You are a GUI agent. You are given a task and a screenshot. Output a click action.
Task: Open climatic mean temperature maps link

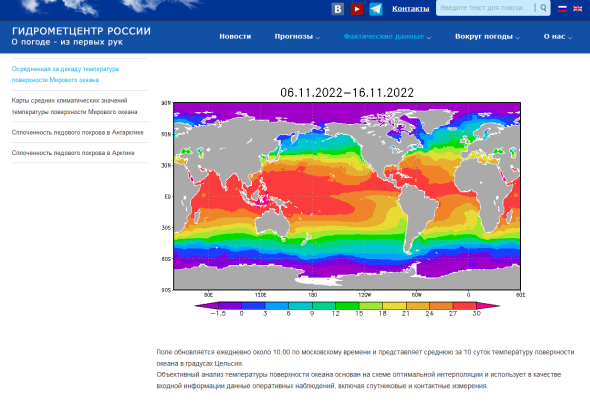click(x=75, y=106)
